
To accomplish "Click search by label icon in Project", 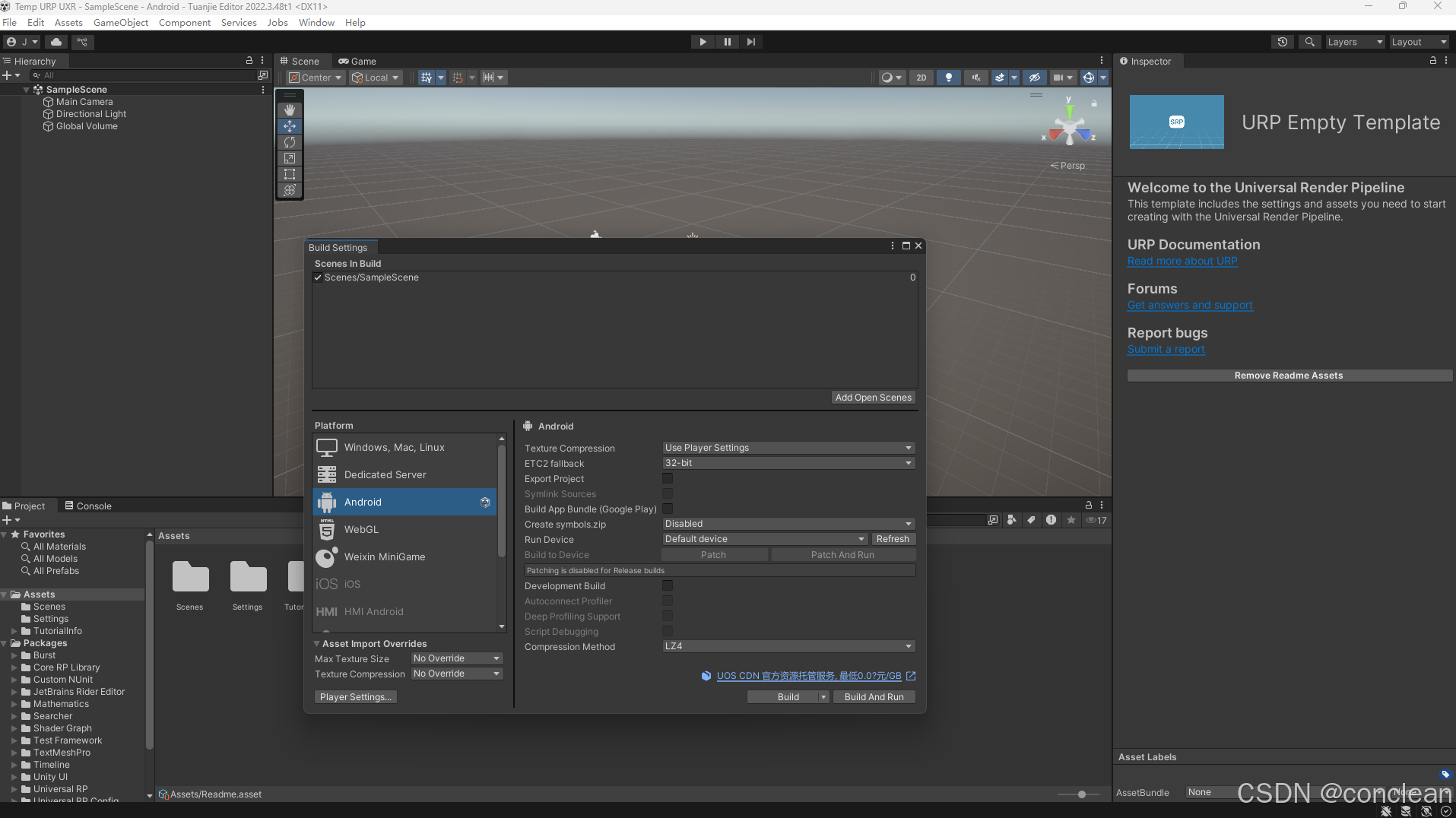I will pyautogui.click(x=1031, y=520).
